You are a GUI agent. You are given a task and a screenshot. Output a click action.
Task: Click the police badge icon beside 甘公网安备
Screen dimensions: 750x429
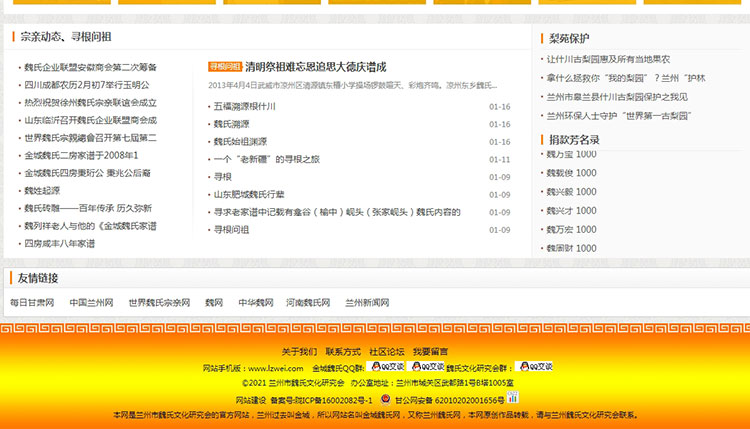385,399
